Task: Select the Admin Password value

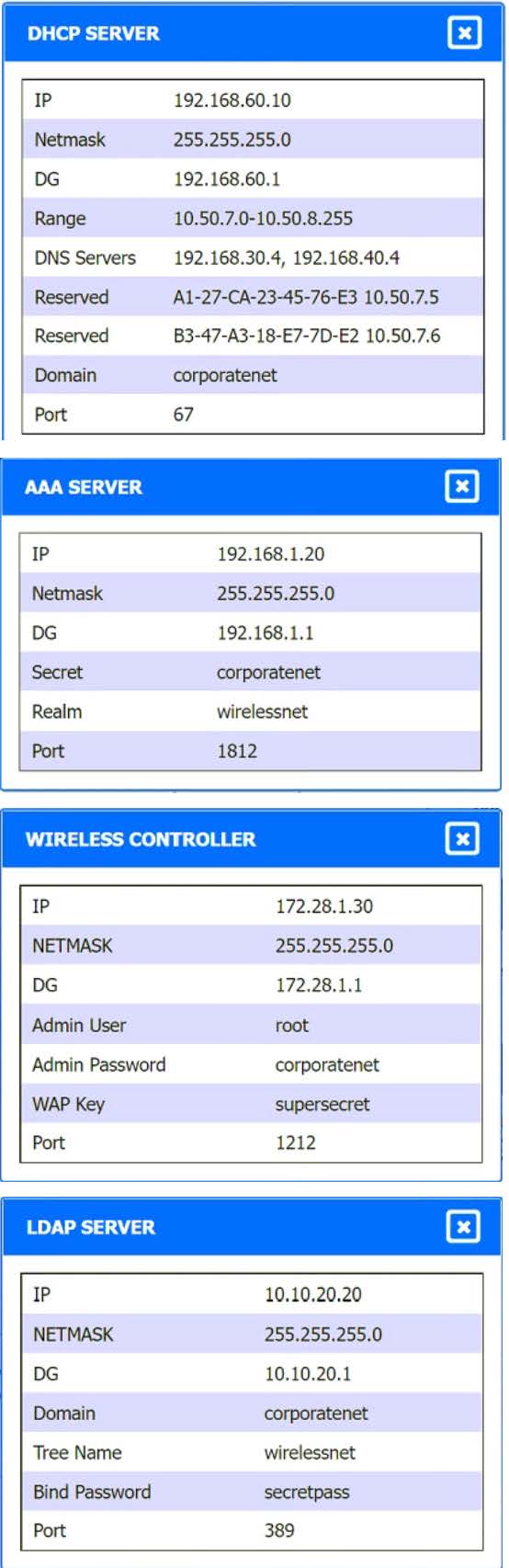Action: coord(327,1065)
